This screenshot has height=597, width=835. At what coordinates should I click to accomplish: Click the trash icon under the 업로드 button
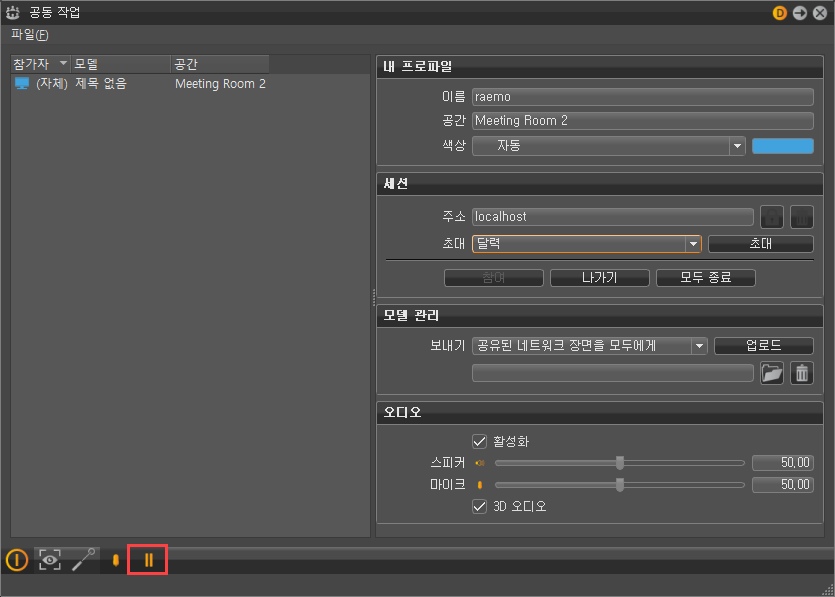click(802, 373)
